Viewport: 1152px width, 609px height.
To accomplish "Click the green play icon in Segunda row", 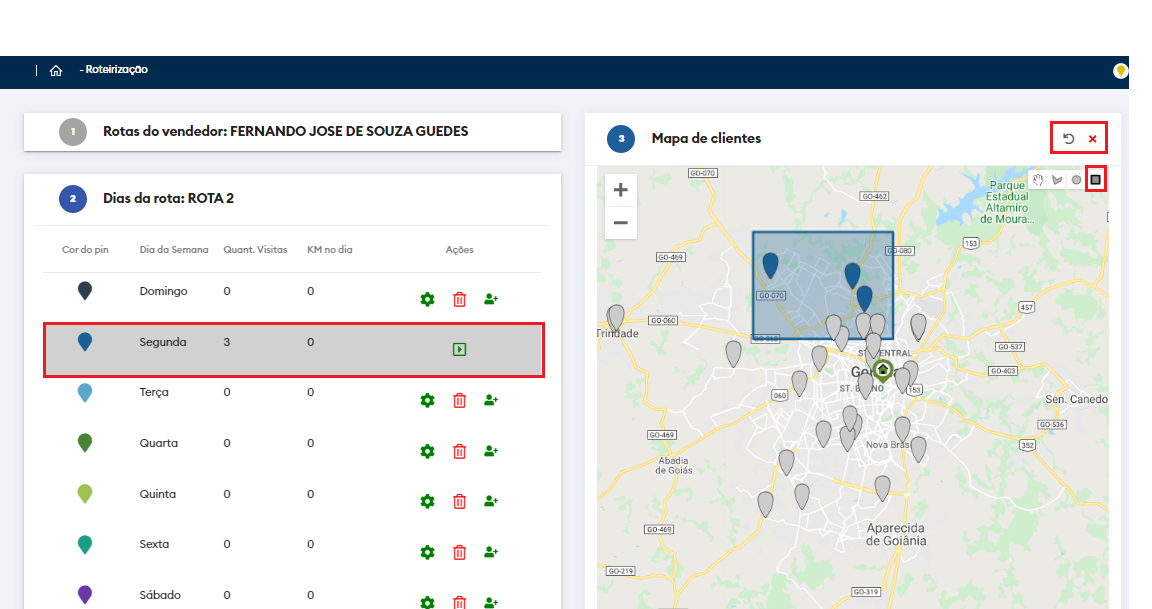I will [x=459, y=349].
